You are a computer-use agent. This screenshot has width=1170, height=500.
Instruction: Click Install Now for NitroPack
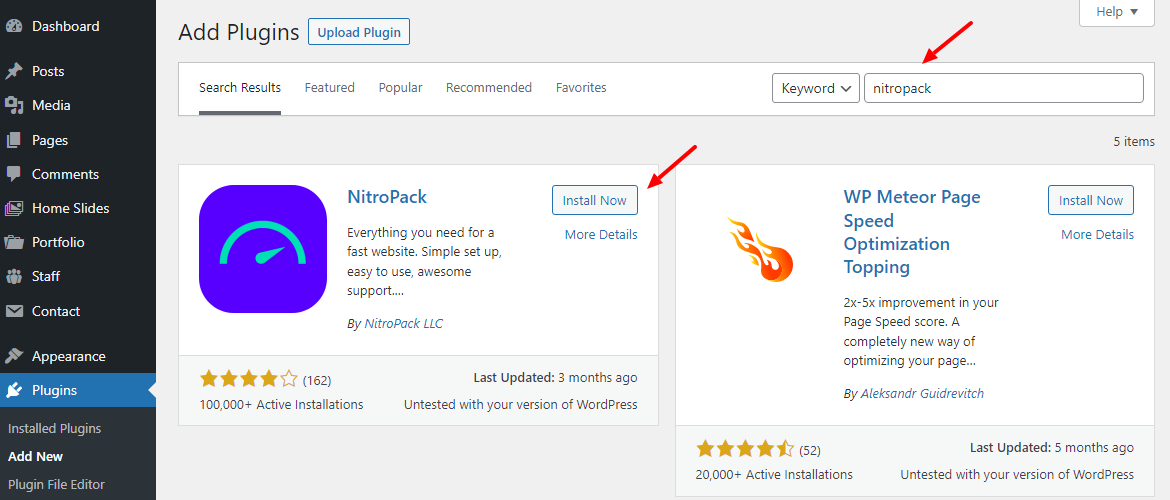594,200
